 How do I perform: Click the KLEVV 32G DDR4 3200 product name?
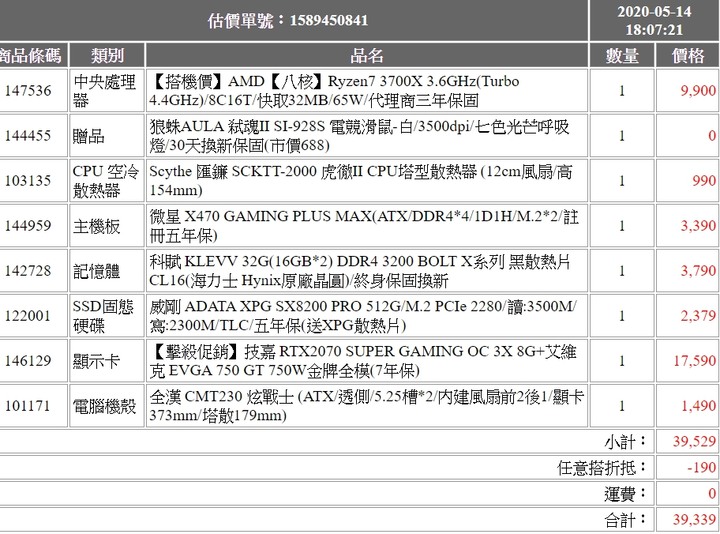click(360, 270)
